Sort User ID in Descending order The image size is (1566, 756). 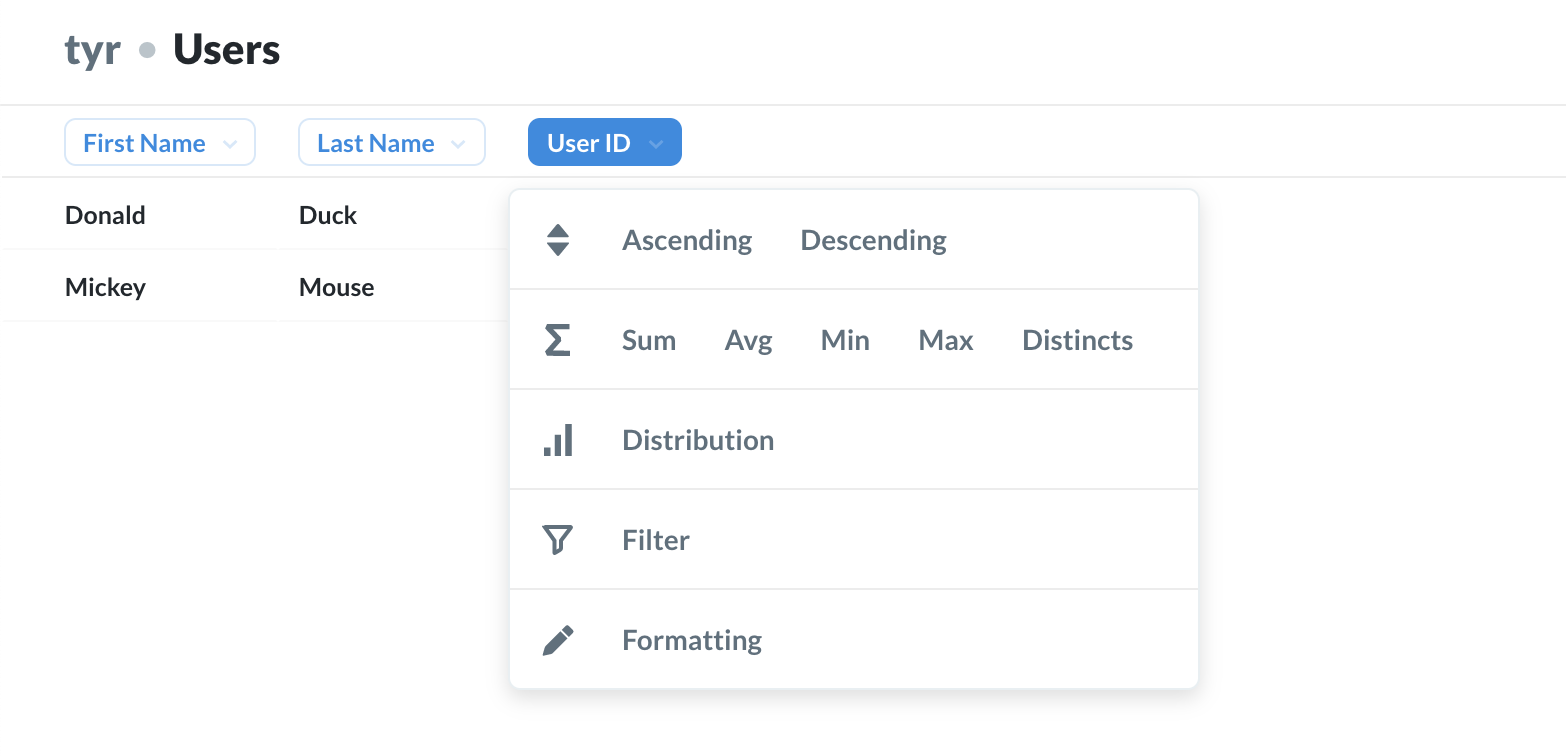pos(873,240)
